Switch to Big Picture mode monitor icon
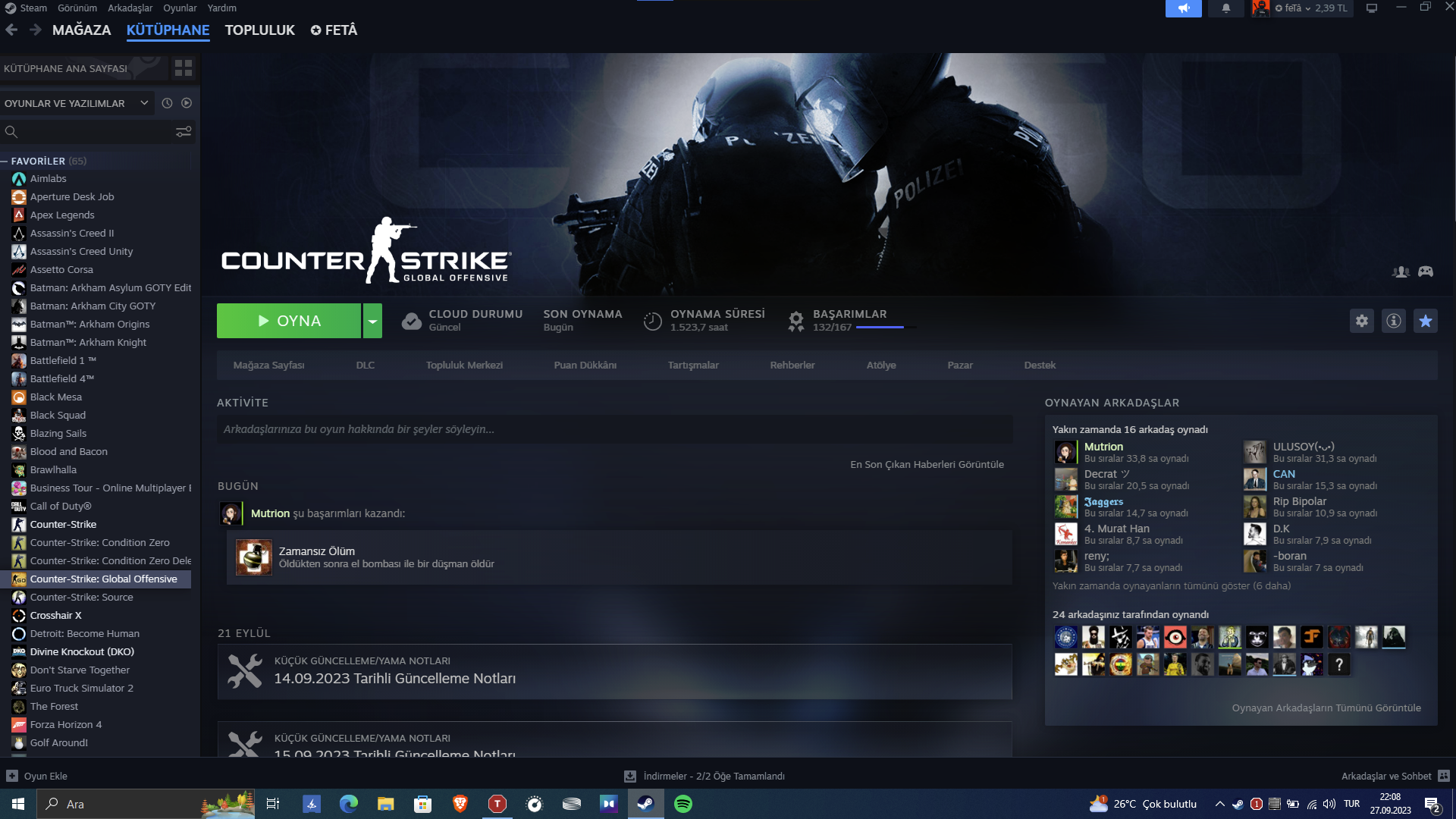The height and width of the screenshot is (819, 1456). click(x=1371, y=8)
